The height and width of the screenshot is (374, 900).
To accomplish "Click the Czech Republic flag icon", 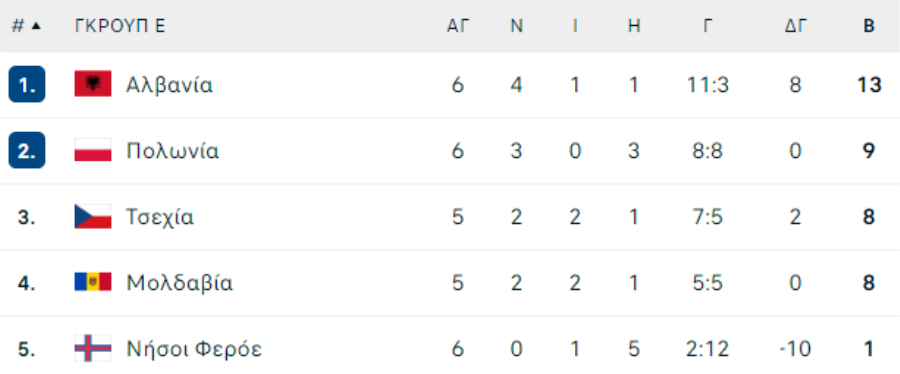I will (x=92, y=216).
